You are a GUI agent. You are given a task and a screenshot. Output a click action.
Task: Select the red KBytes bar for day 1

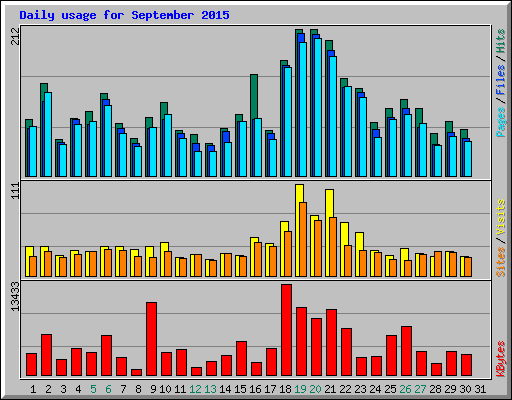31,364
